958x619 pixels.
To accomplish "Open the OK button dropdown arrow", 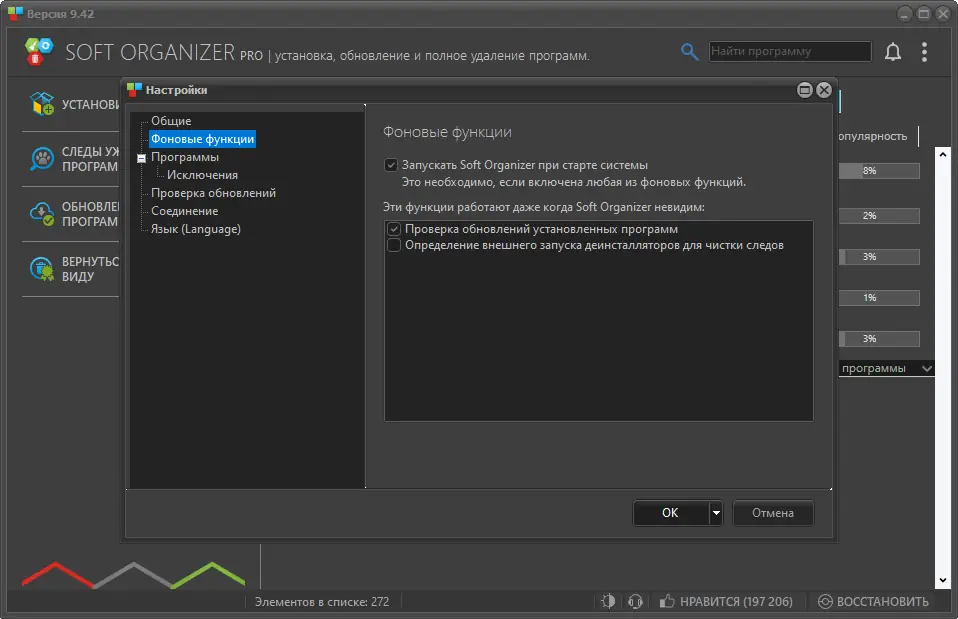I will click(x=716, y=513).
